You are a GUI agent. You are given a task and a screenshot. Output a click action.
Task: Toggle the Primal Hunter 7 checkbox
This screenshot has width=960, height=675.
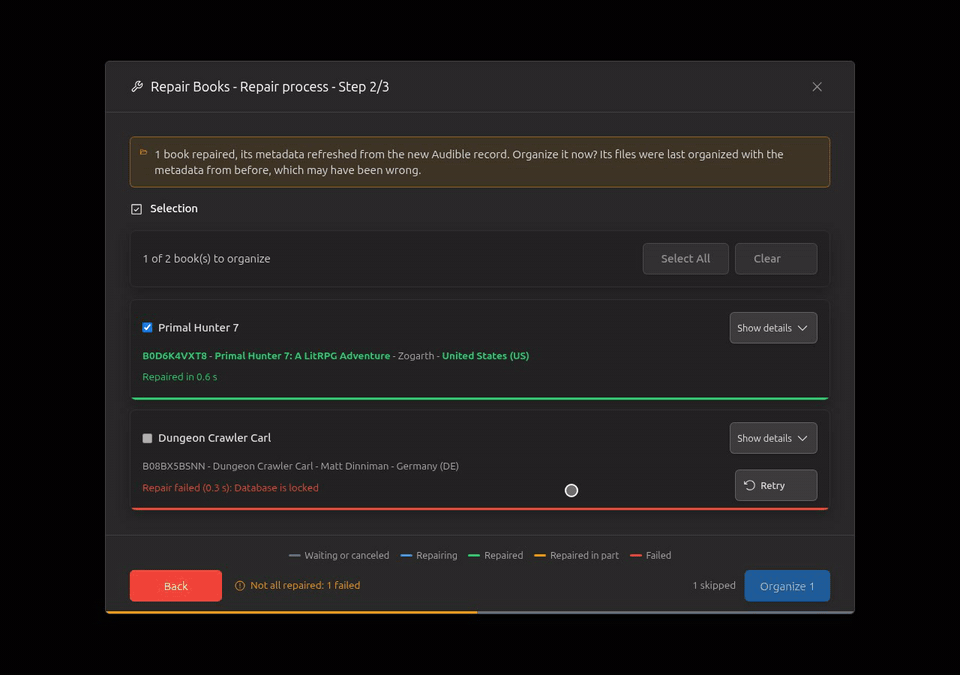pyautogui.click(x=148, y=328)
